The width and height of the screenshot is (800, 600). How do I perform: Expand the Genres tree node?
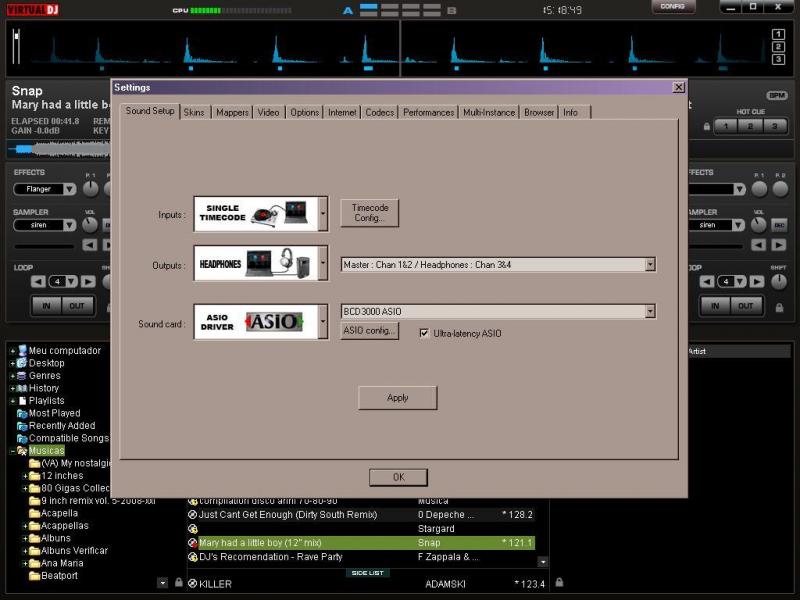pos(13,376)
